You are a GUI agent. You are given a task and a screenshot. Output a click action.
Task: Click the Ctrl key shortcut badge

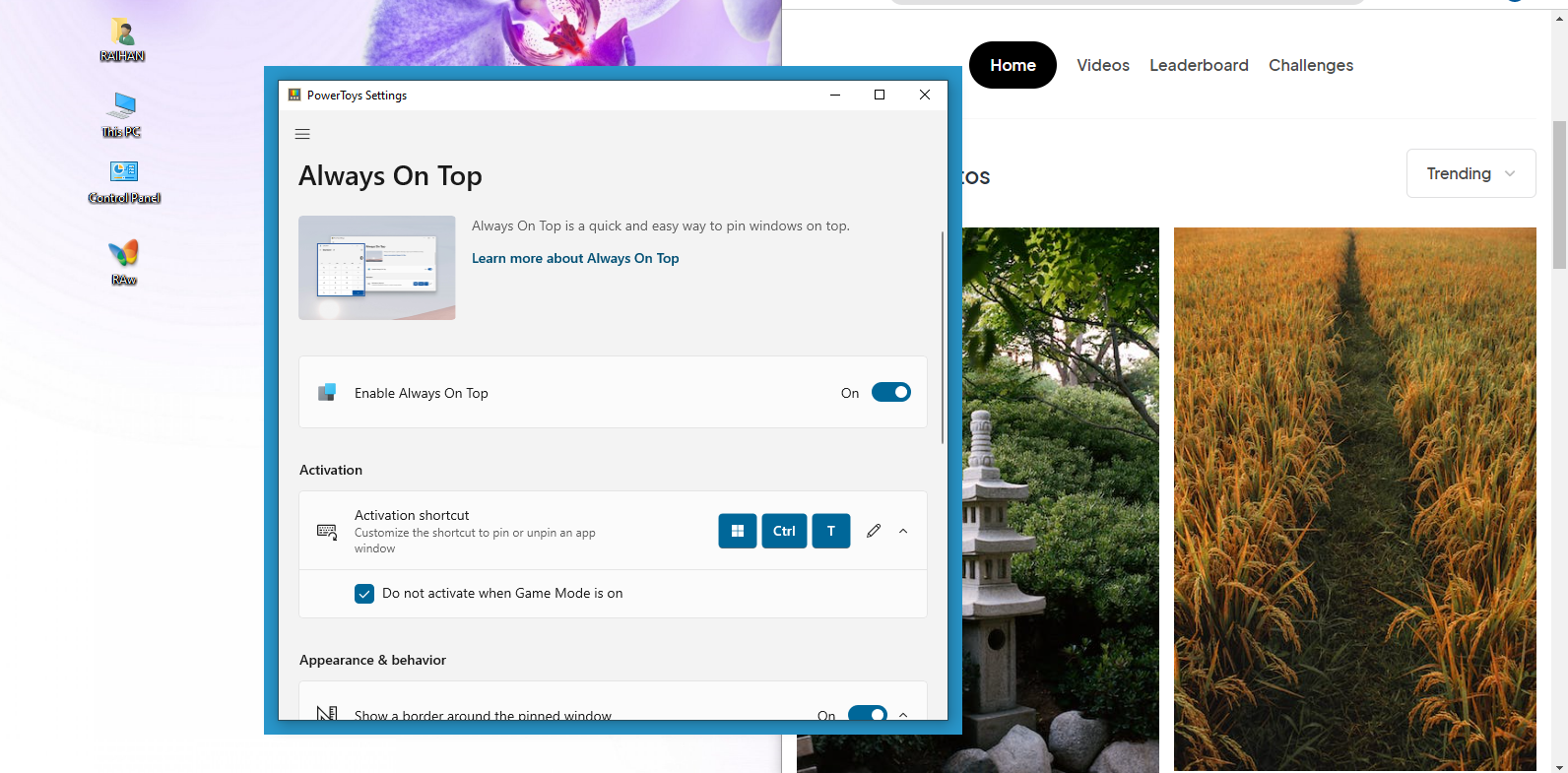pyautogui.click(x=784, y=531)
